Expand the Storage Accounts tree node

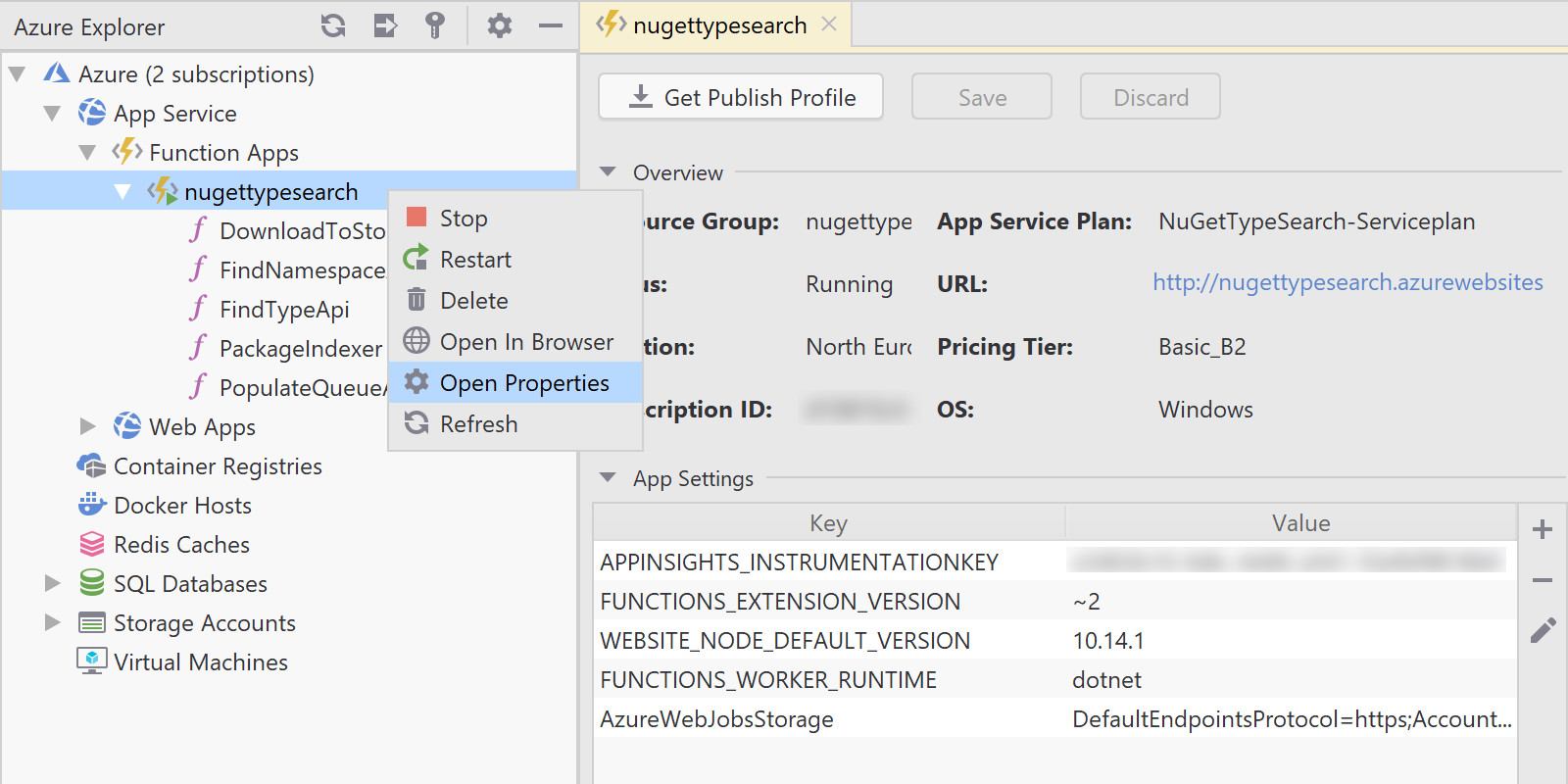pos(52,622)
